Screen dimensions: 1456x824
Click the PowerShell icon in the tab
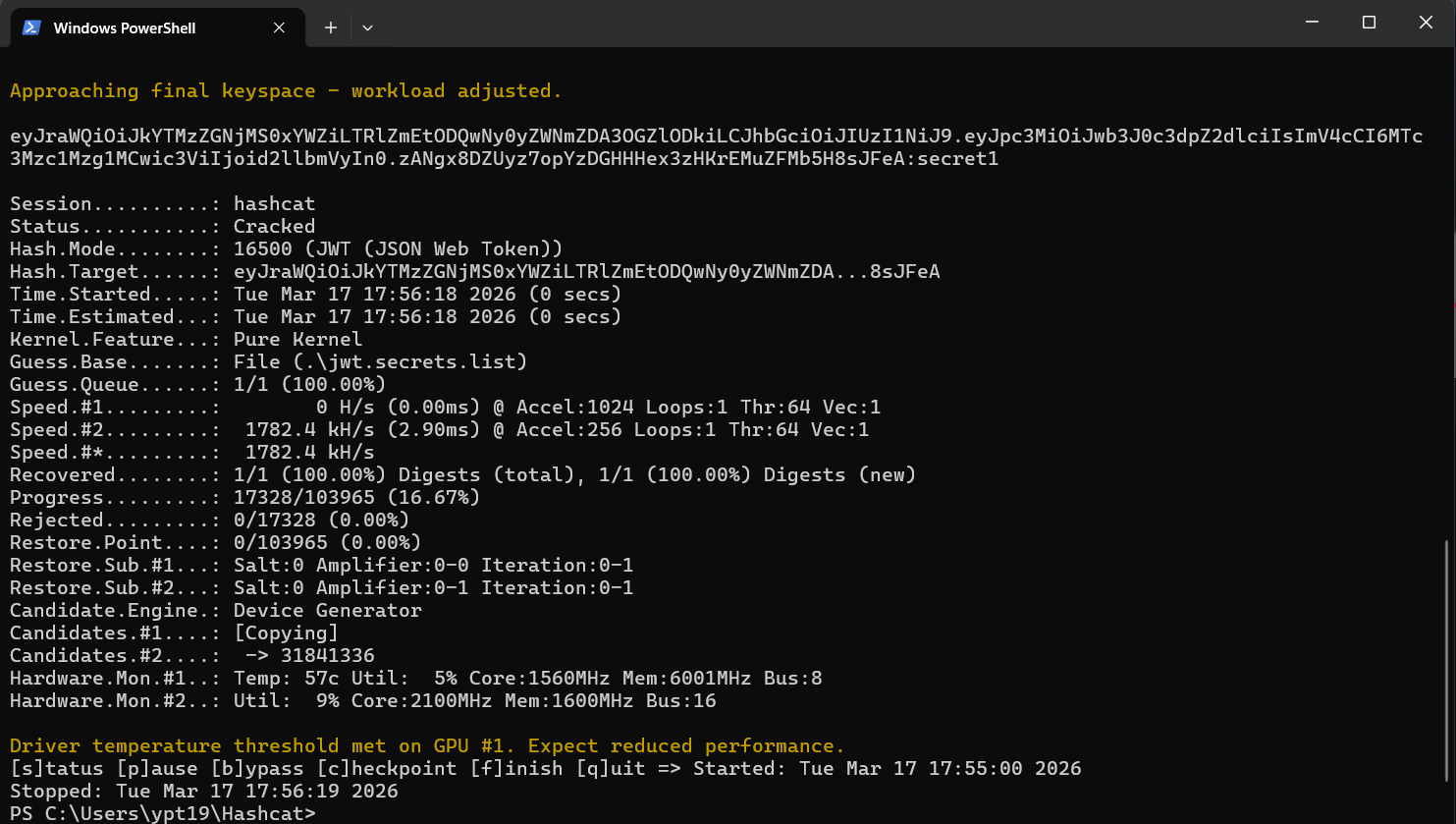31,27
